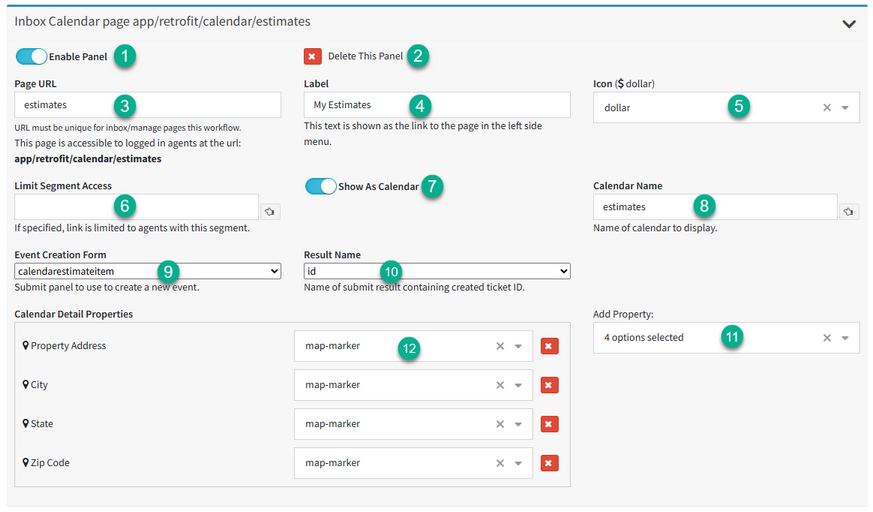Open the Event Creation Form dropdown
The height and width of the screenshot is (512, 873).
tap(148, 271)
